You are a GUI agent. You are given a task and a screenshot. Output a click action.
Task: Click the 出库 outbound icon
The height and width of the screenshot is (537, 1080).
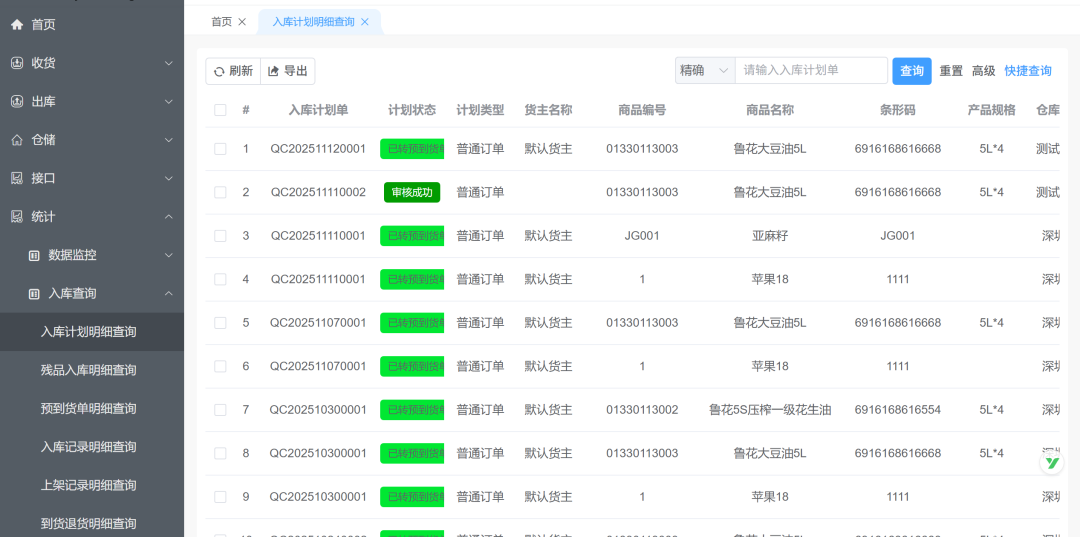click(17, 102)
